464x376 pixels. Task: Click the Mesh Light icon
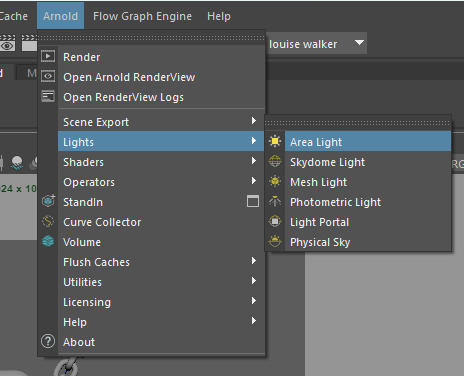click(275, 181)
